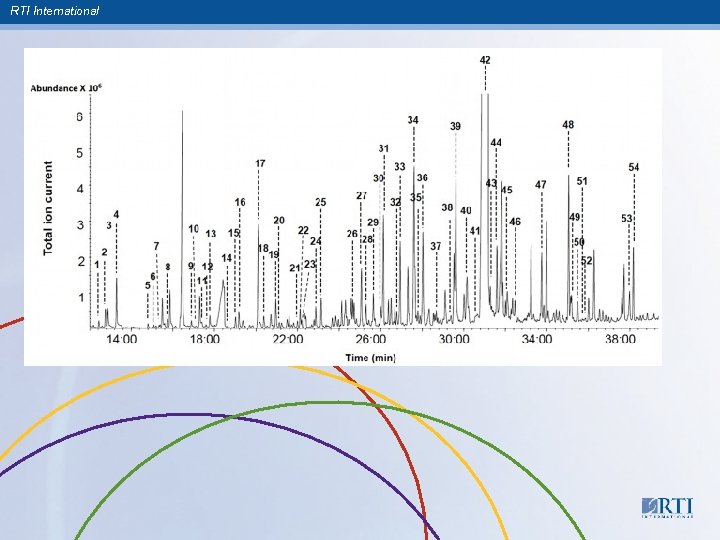Image resolution: width=720 pixels, height=540 pixels.
Task: Click peak label 20
Action: (x=279, y=220)
